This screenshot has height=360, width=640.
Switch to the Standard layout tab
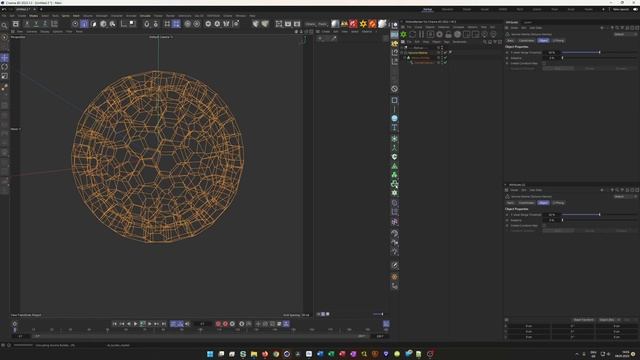[447, 9]
